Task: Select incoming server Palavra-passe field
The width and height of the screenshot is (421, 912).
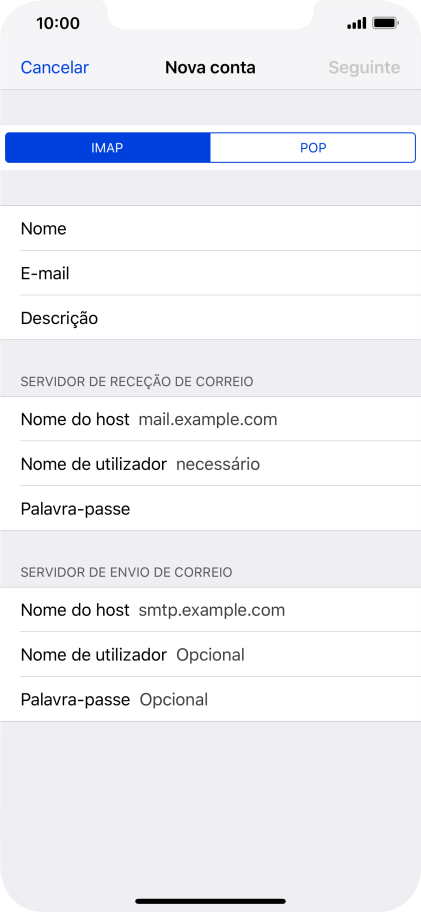Action: (x=210, y=509)
